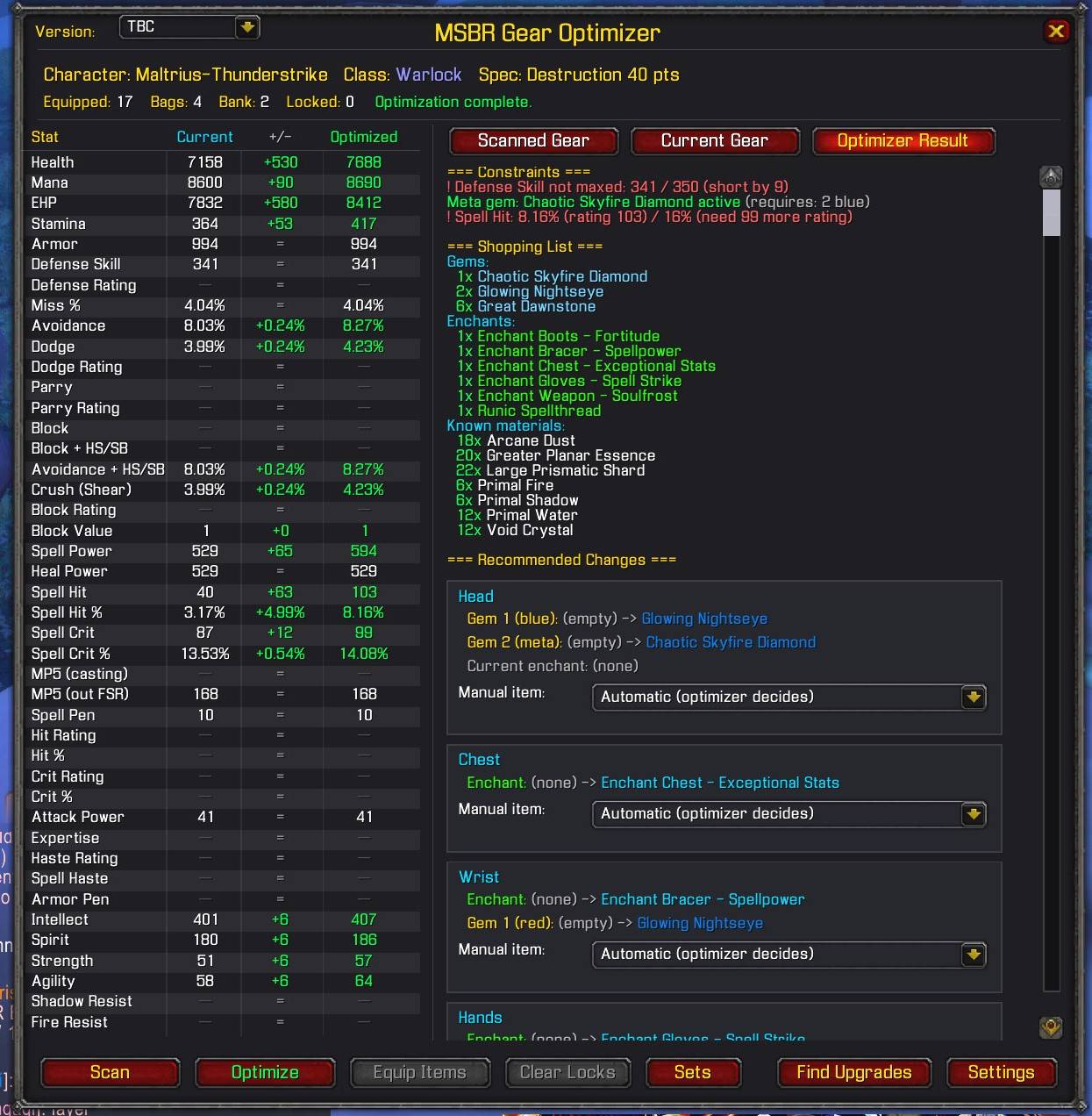Click the Defense Skill not maxed warning

[617, 187]
